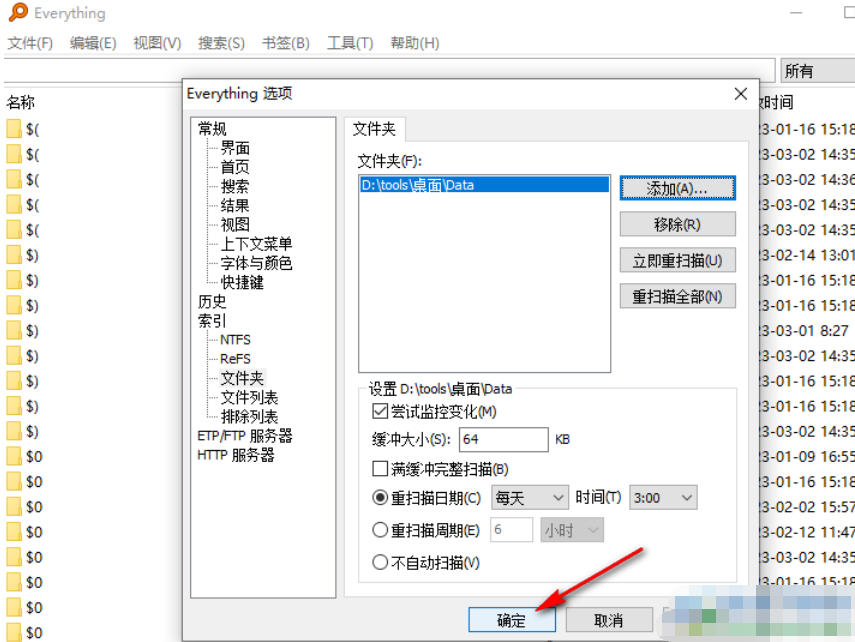This screenshot has width=855, height=642.
Task: Click the 添加(A) button
Action: click(680, 187)
